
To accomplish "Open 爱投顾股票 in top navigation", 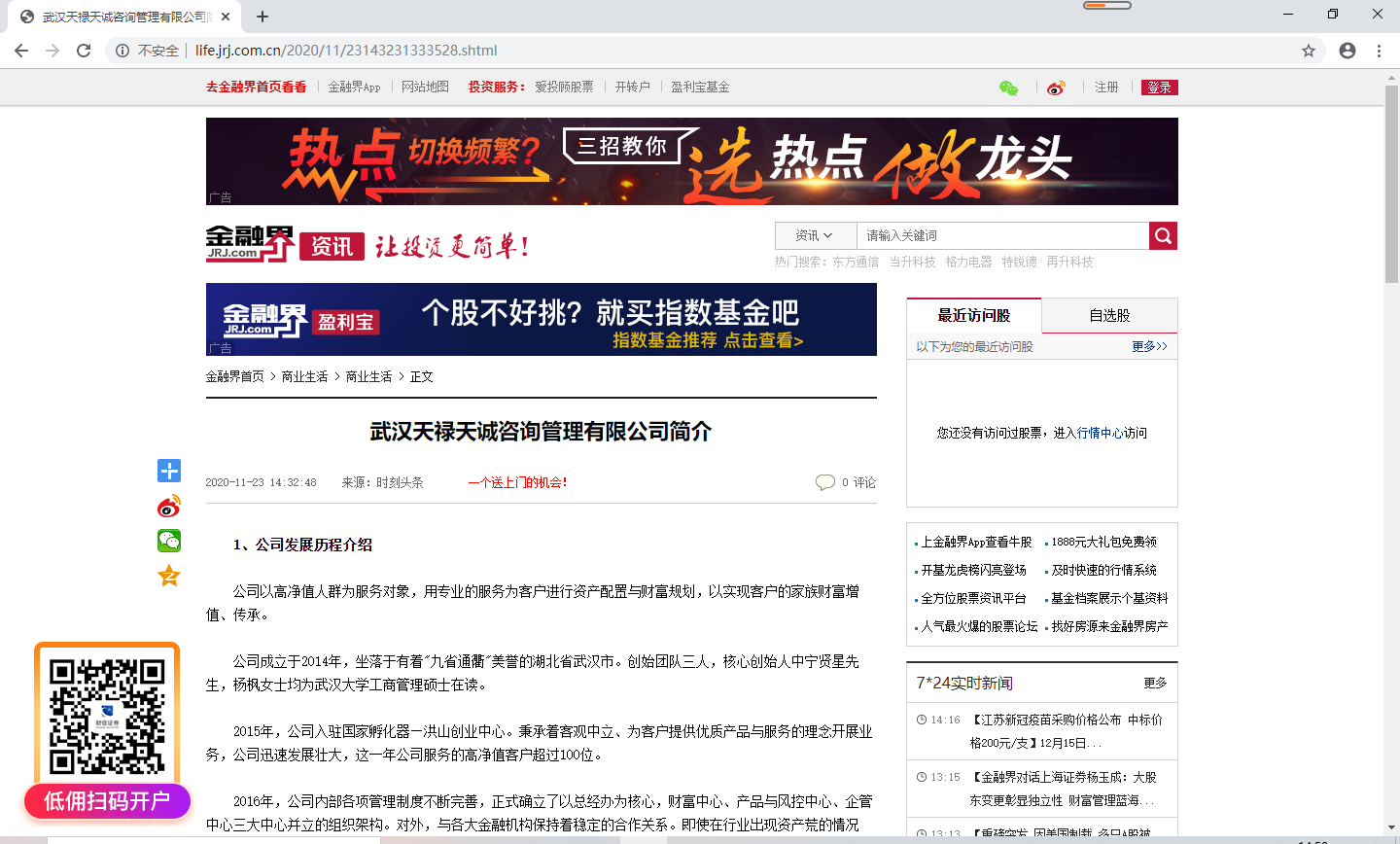I will click(x=564, y=87).
